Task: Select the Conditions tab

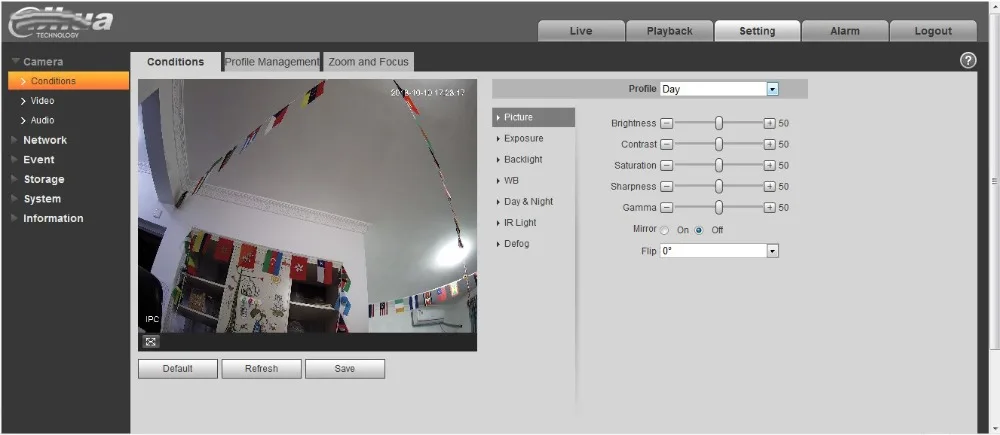Action: [175, 62]
